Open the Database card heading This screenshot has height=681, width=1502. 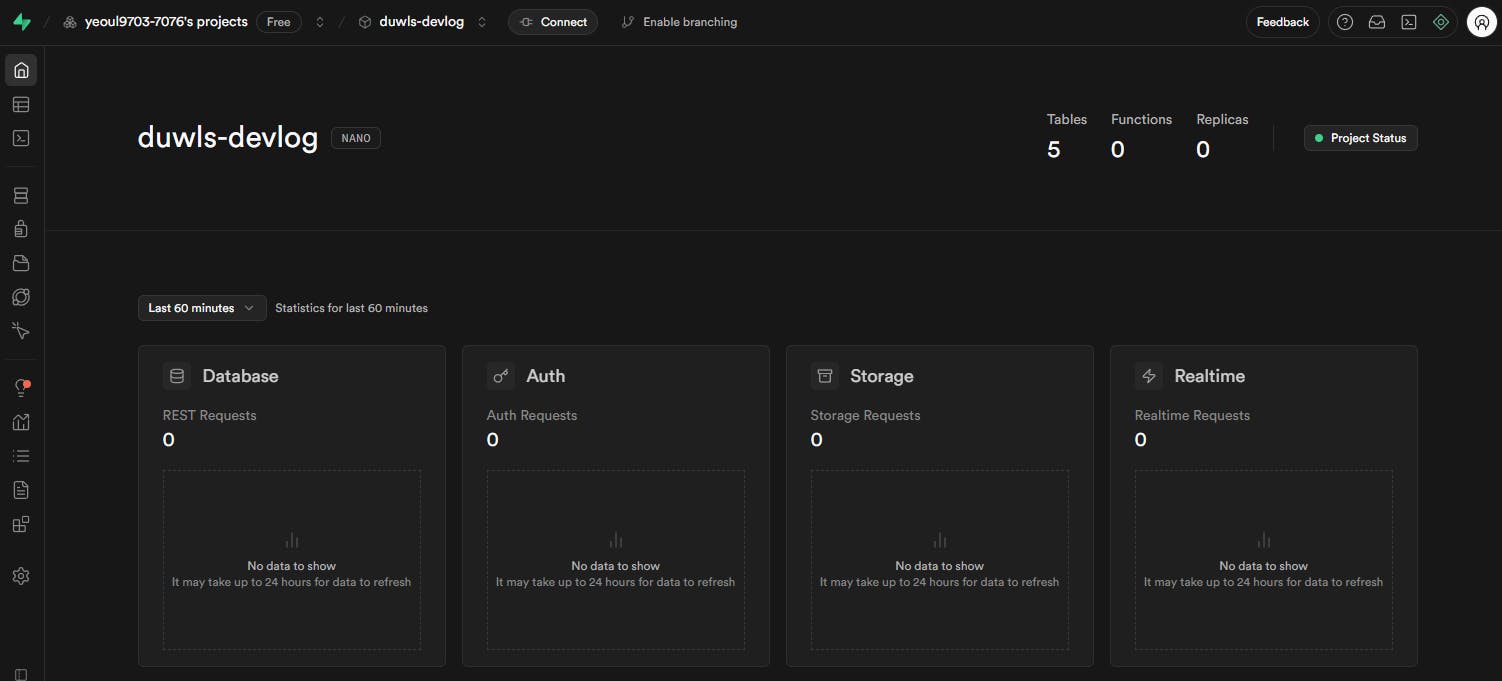[x=240, y=376]
